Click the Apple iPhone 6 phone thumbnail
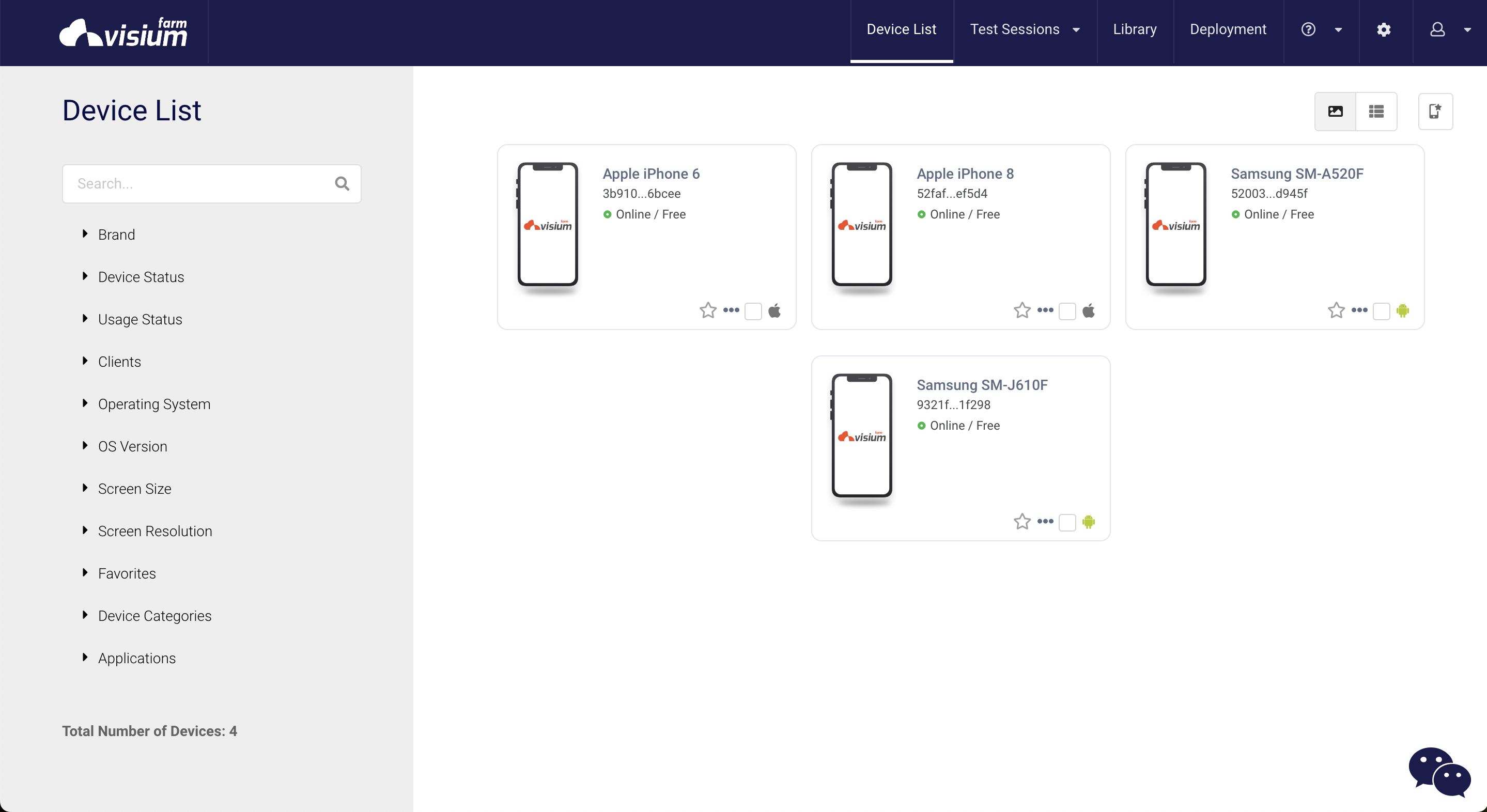The width and height of the screenshot is (1487, 812). 547,224
